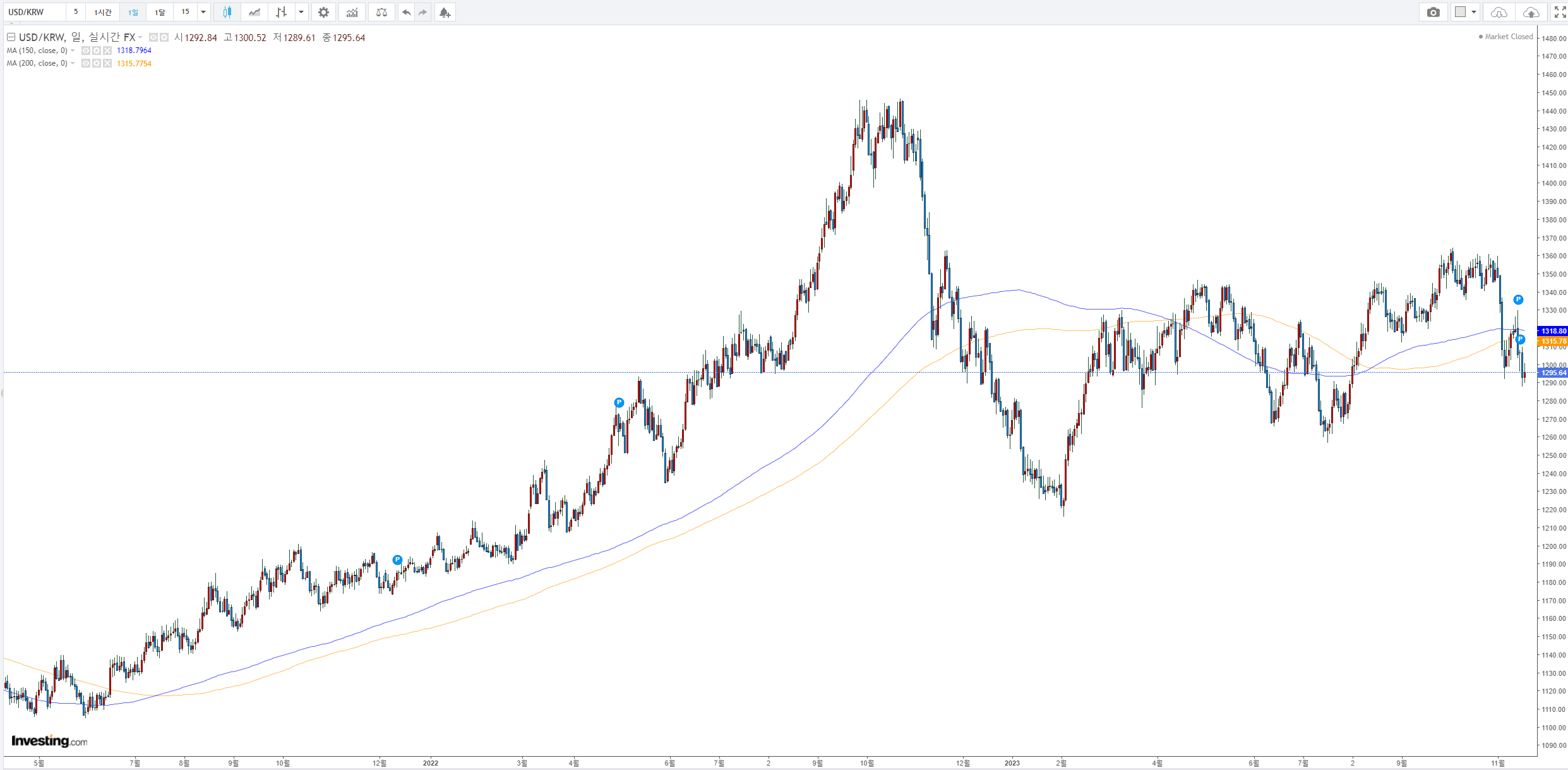Open the layout square dropdown
This screenshot has height=770, width=1568.
pos(1465,12)
